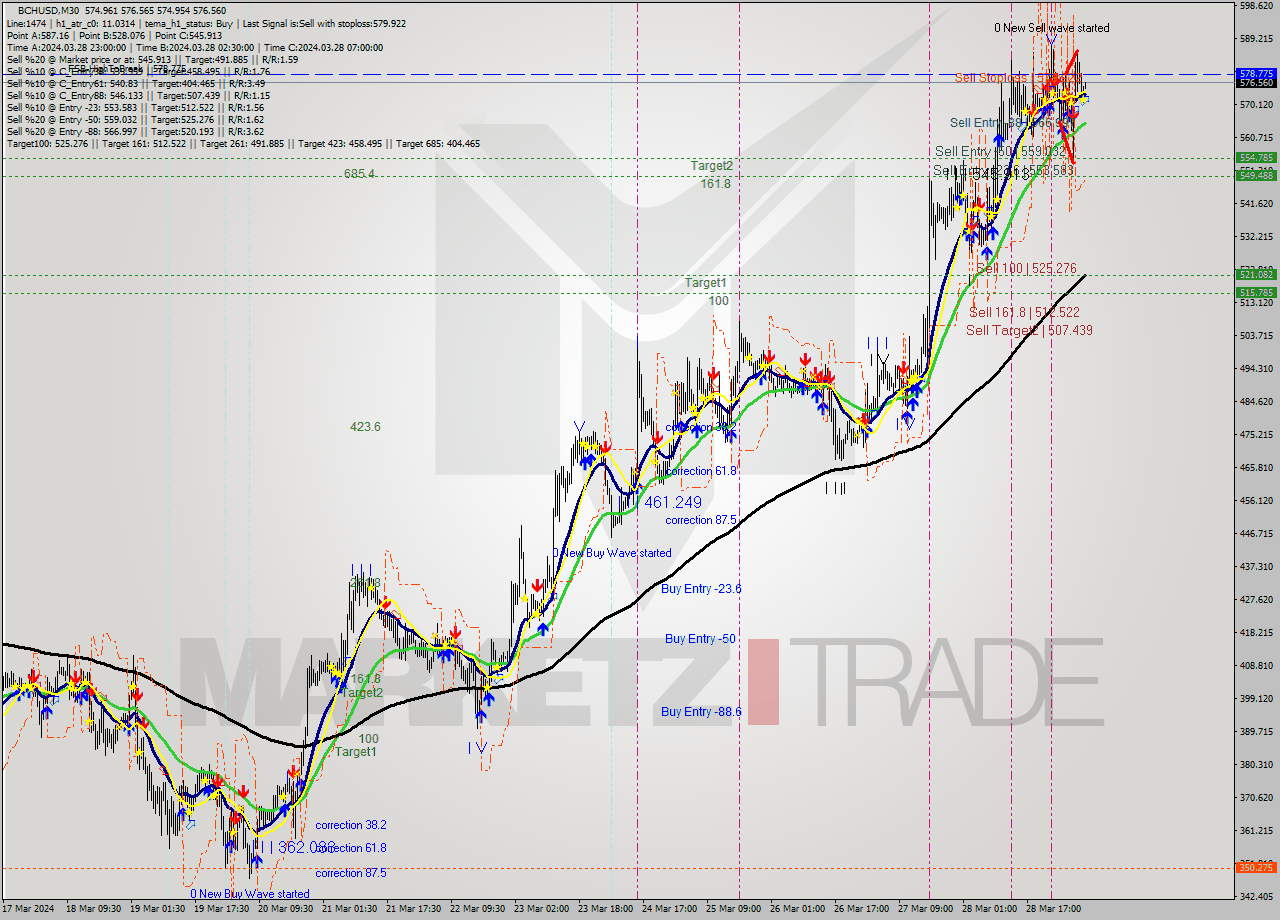Click '28 Mar 01:00' on time axis
The height and width of the screenshot is (920, 1280).
(989, 909)
